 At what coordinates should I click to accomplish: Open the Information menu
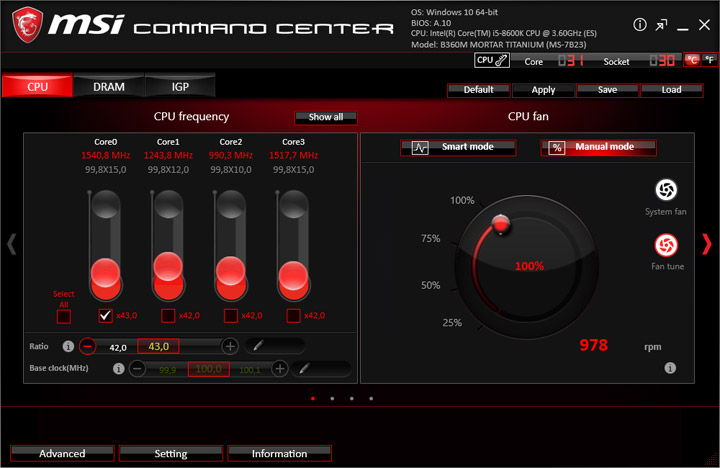pyautogui.click(x=279, y=453)
